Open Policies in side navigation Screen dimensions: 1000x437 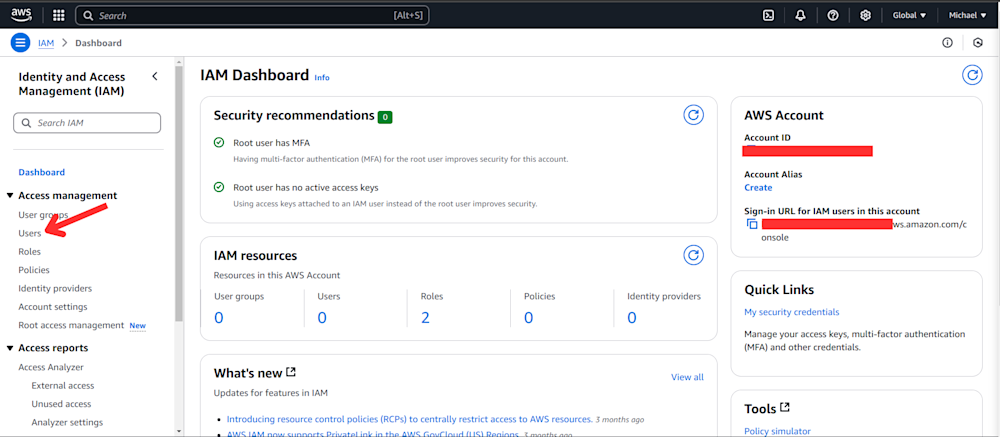(34, 270)
